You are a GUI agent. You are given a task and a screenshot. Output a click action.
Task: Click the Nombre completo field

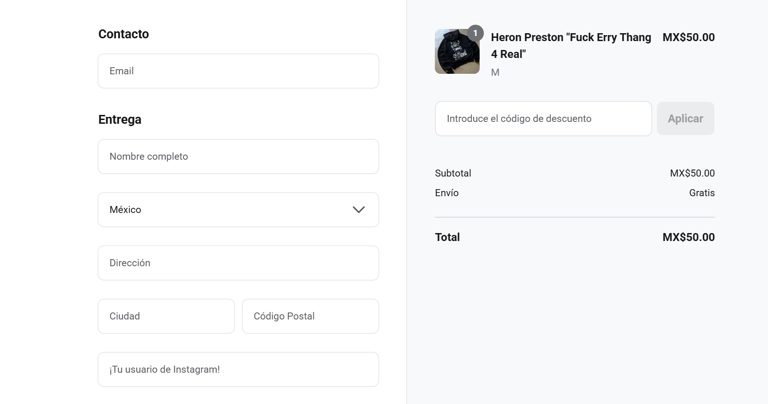[237, 157]
